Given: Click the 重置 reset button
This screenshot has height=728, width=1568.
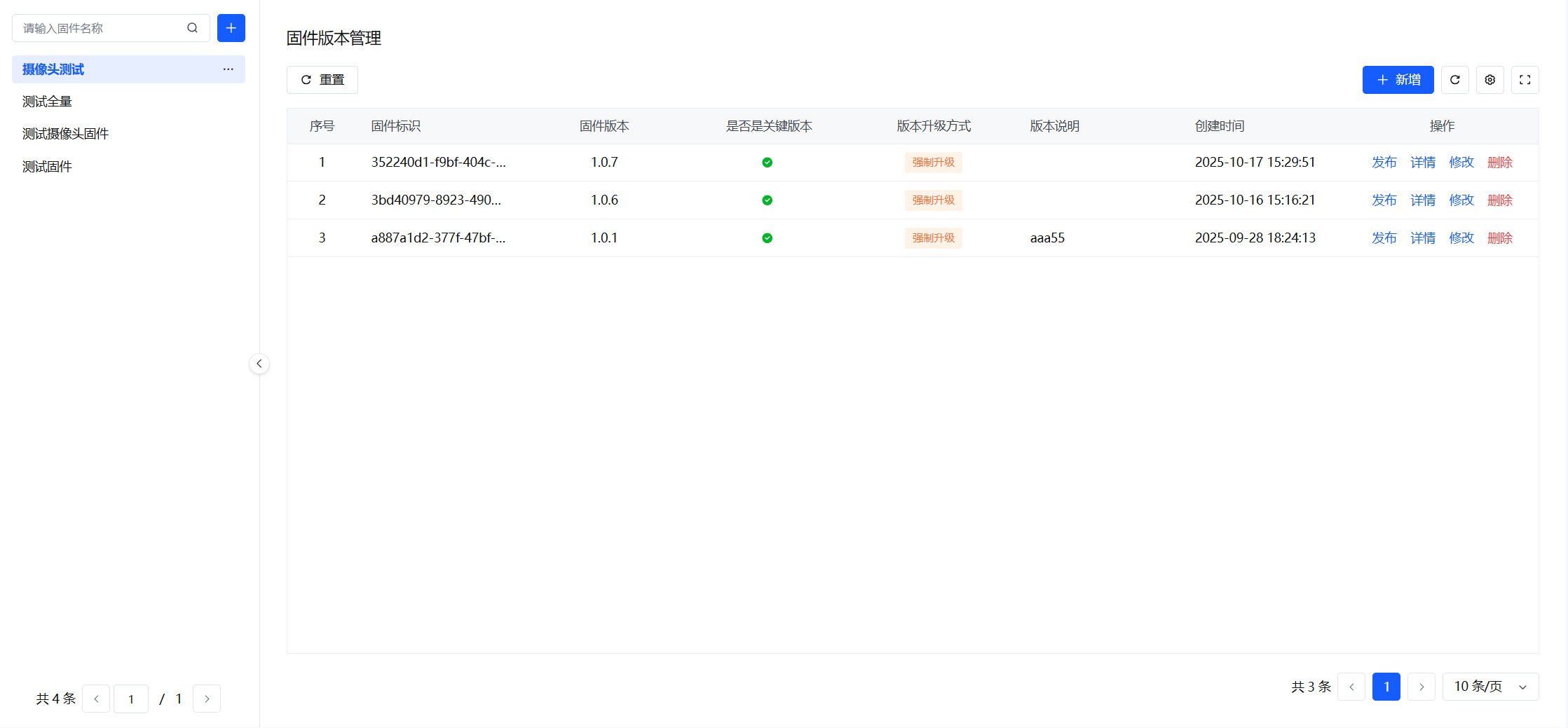Looking at the screenshot, I should (x=322, y=80).
